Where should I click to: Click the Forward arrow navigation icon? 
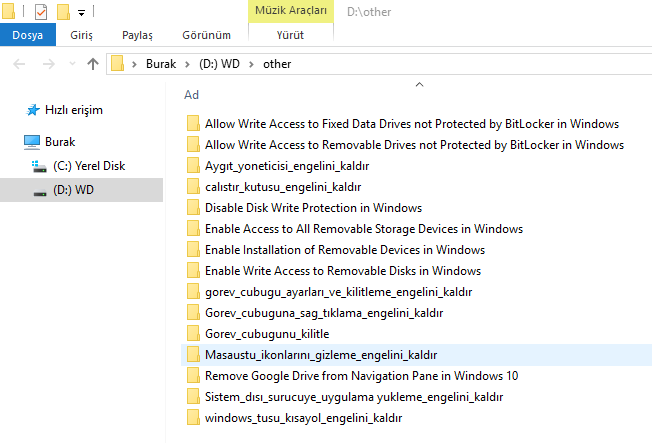[x=49, y=64]
